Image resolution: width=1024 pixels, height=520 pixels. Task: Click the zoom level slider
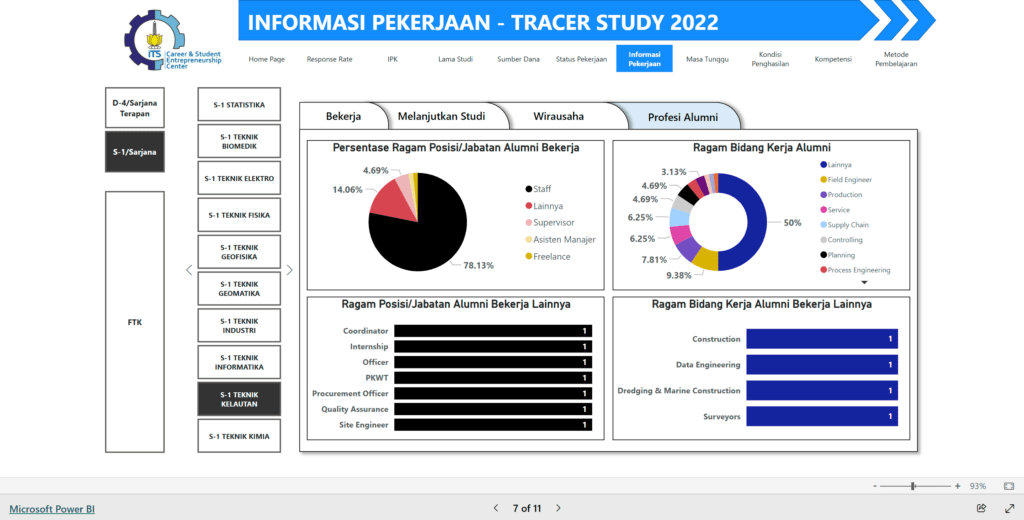tap(914, 486)
